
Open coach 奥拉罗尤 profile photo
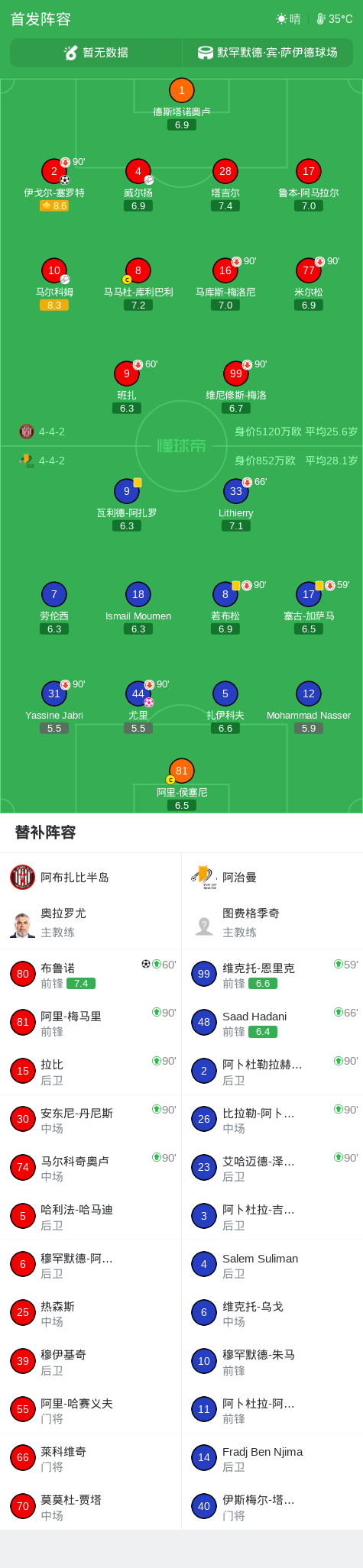(x=23, y=924)
